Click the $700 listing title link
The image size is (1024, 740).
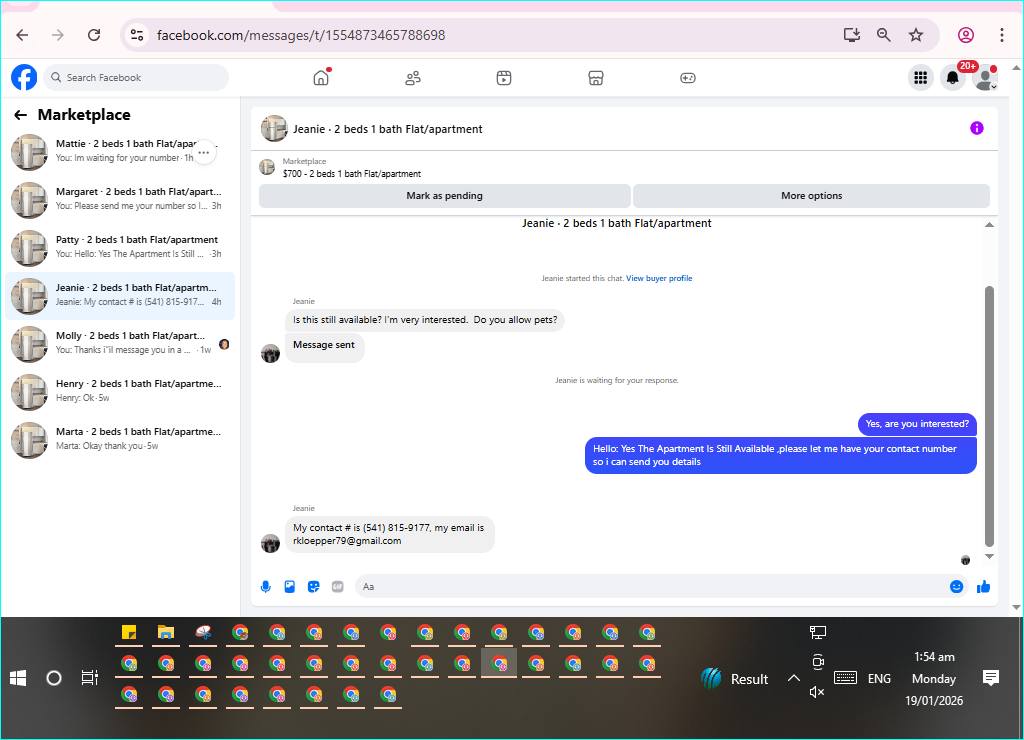352,174
